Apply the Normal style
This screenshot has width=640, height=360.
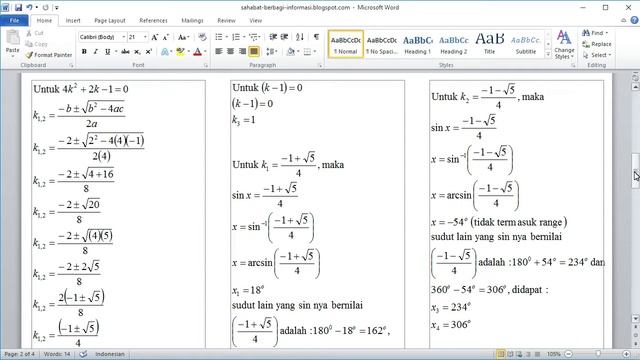tap(346, 44)
